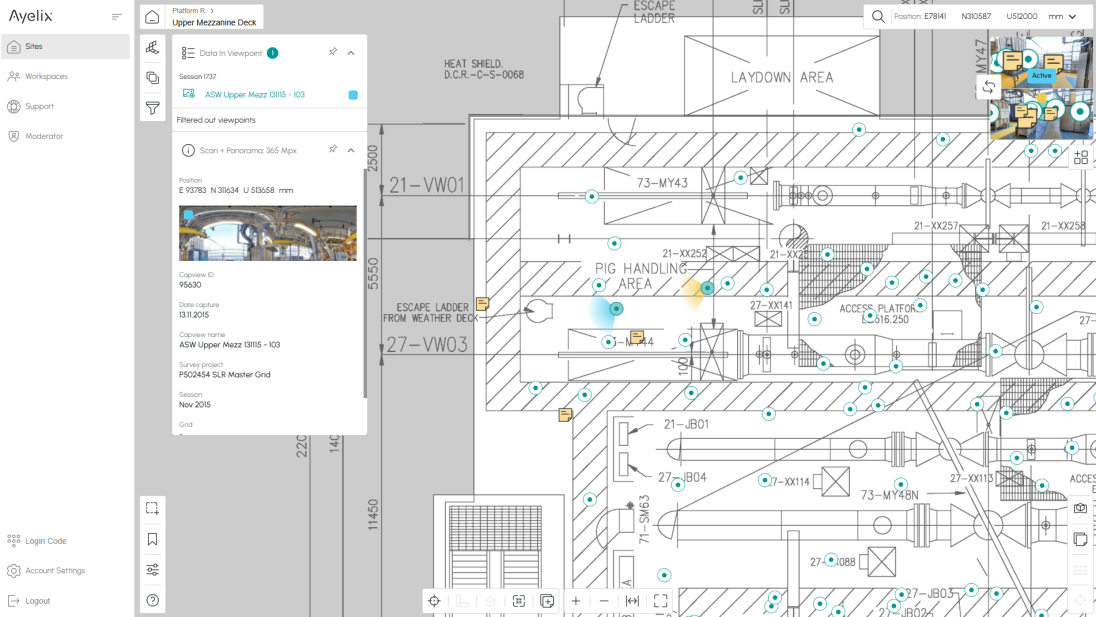Collapse the Ayelix sidebar menu
Image resolution: width=1096 pixels, height=617 pixels.
[x=117, y=17]
